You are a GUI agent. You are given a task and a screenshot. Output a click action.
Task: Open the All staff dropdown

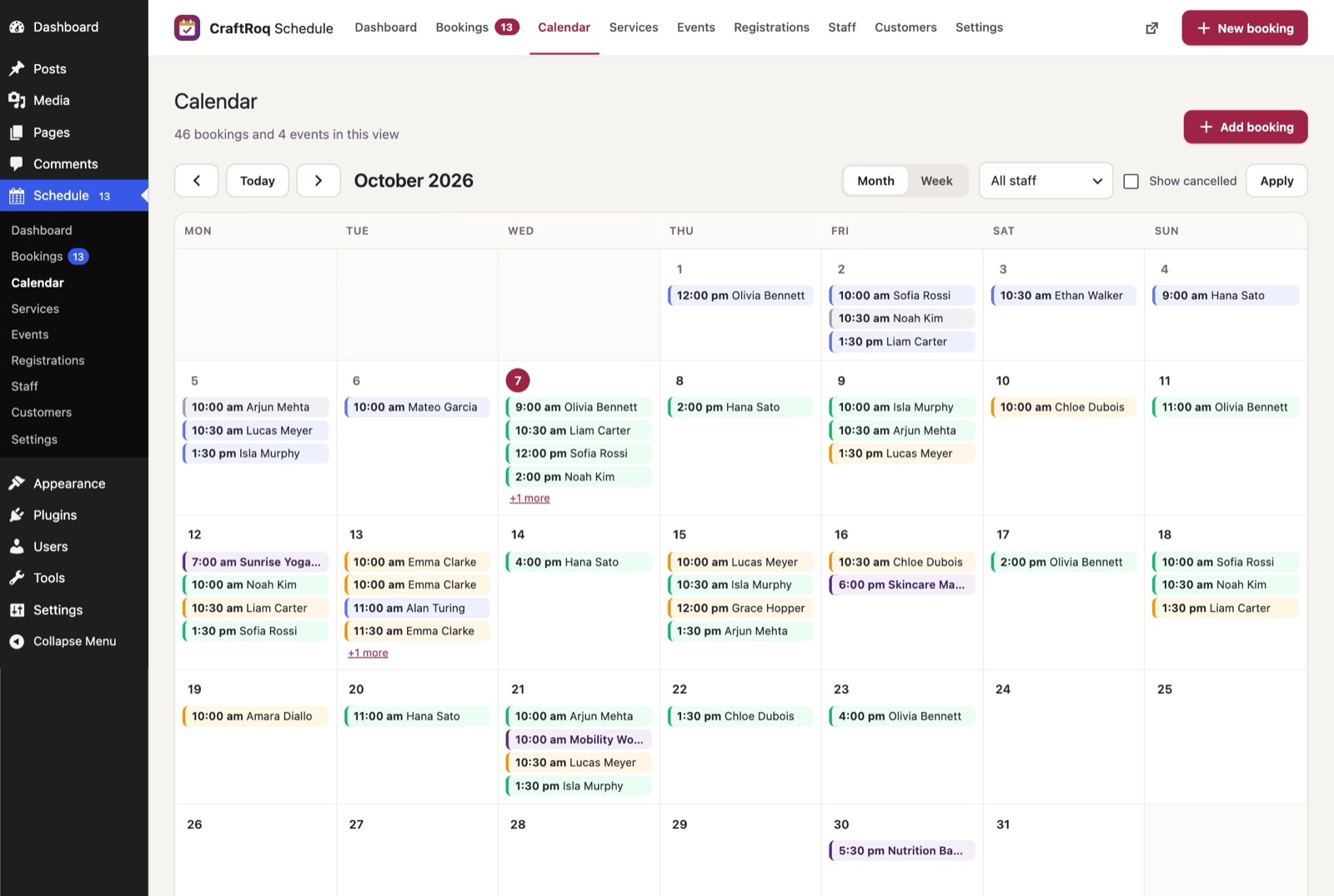click(1046, 181)
